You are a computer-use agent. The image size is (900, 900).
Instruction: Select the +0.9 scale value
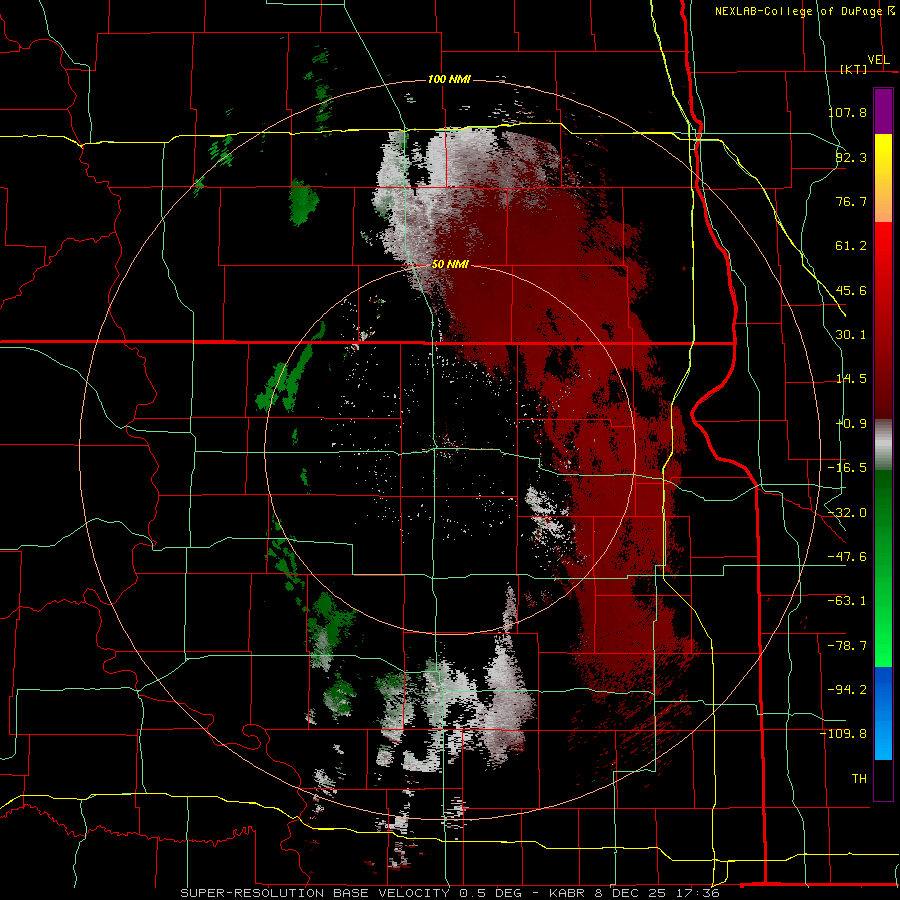(851, 424)
